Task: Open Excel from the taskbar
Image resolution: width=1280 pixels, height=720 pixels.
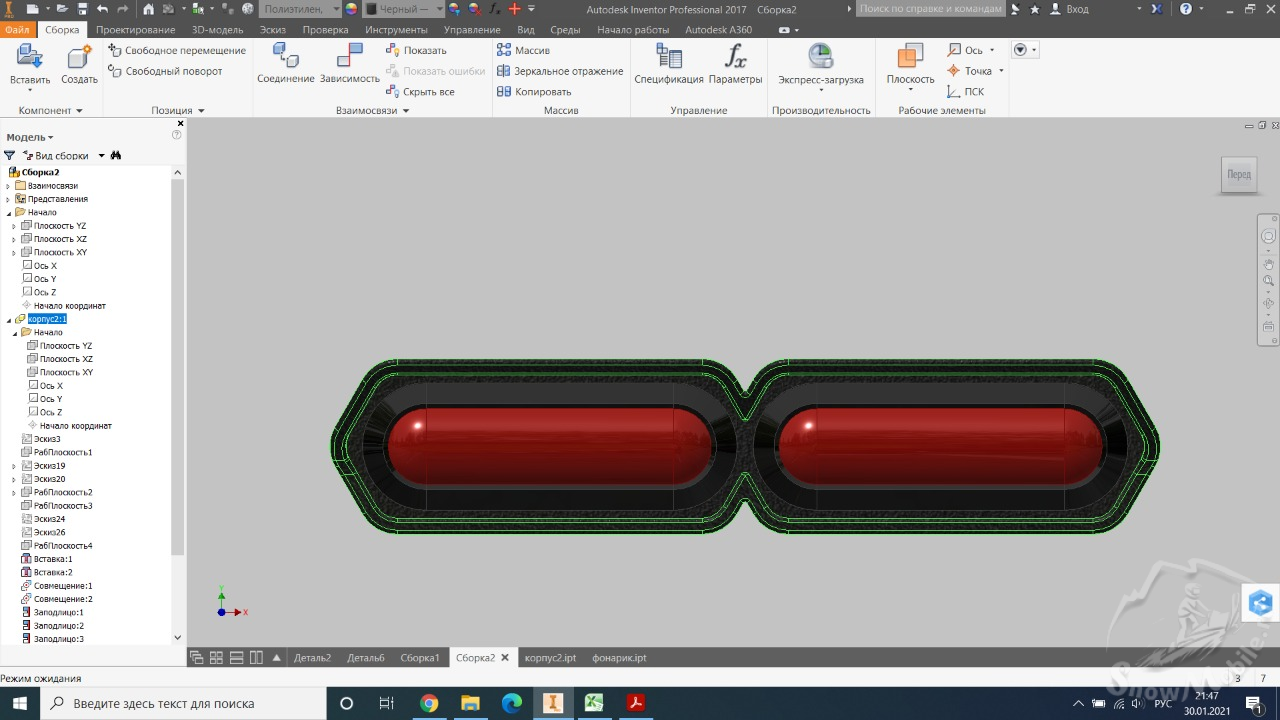Action: click(593, 703)
